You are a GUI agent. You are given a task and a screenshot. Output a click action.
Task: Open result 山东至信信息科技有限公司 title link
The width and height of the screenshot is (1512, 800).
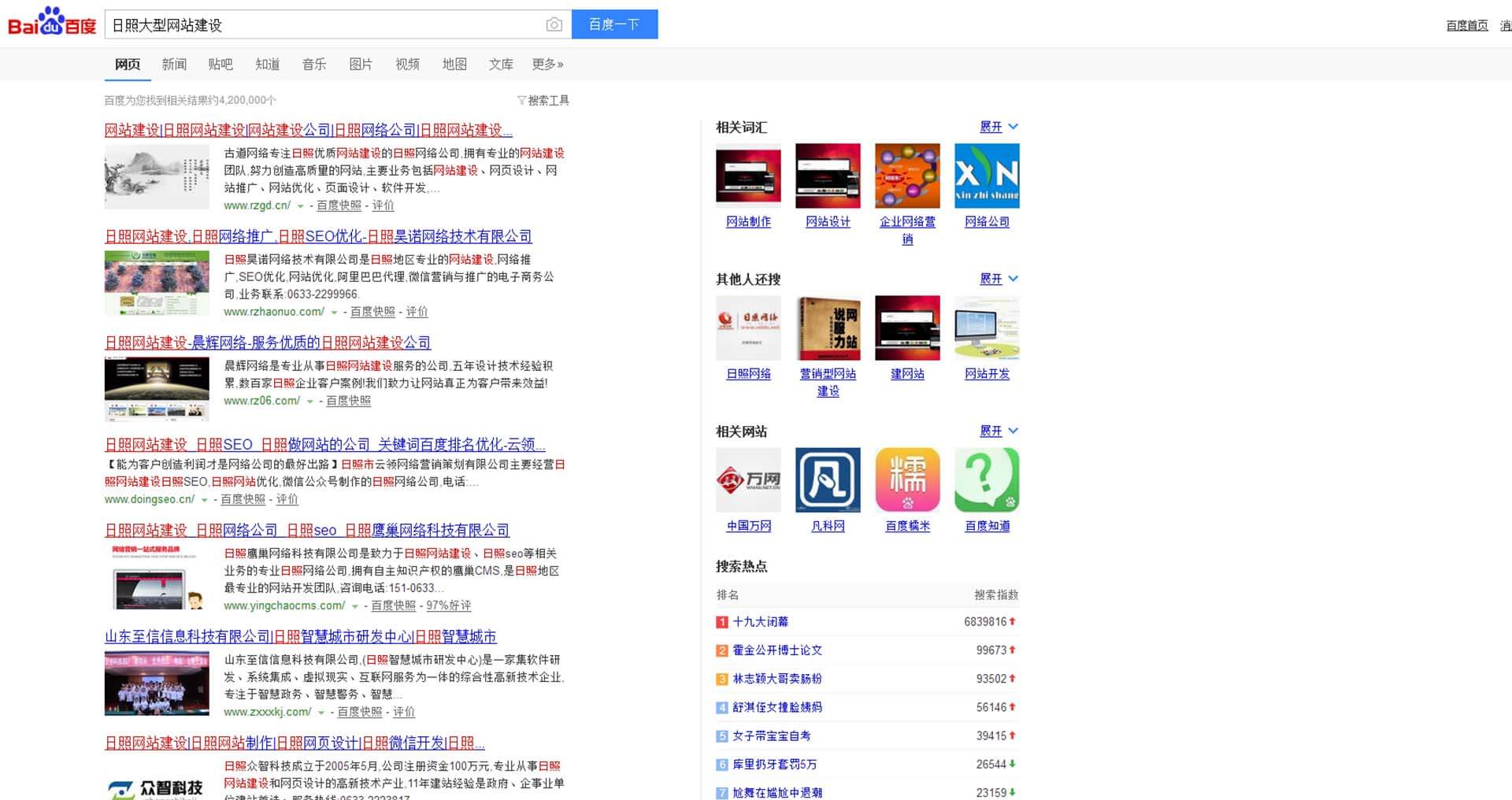coord(301,636)
